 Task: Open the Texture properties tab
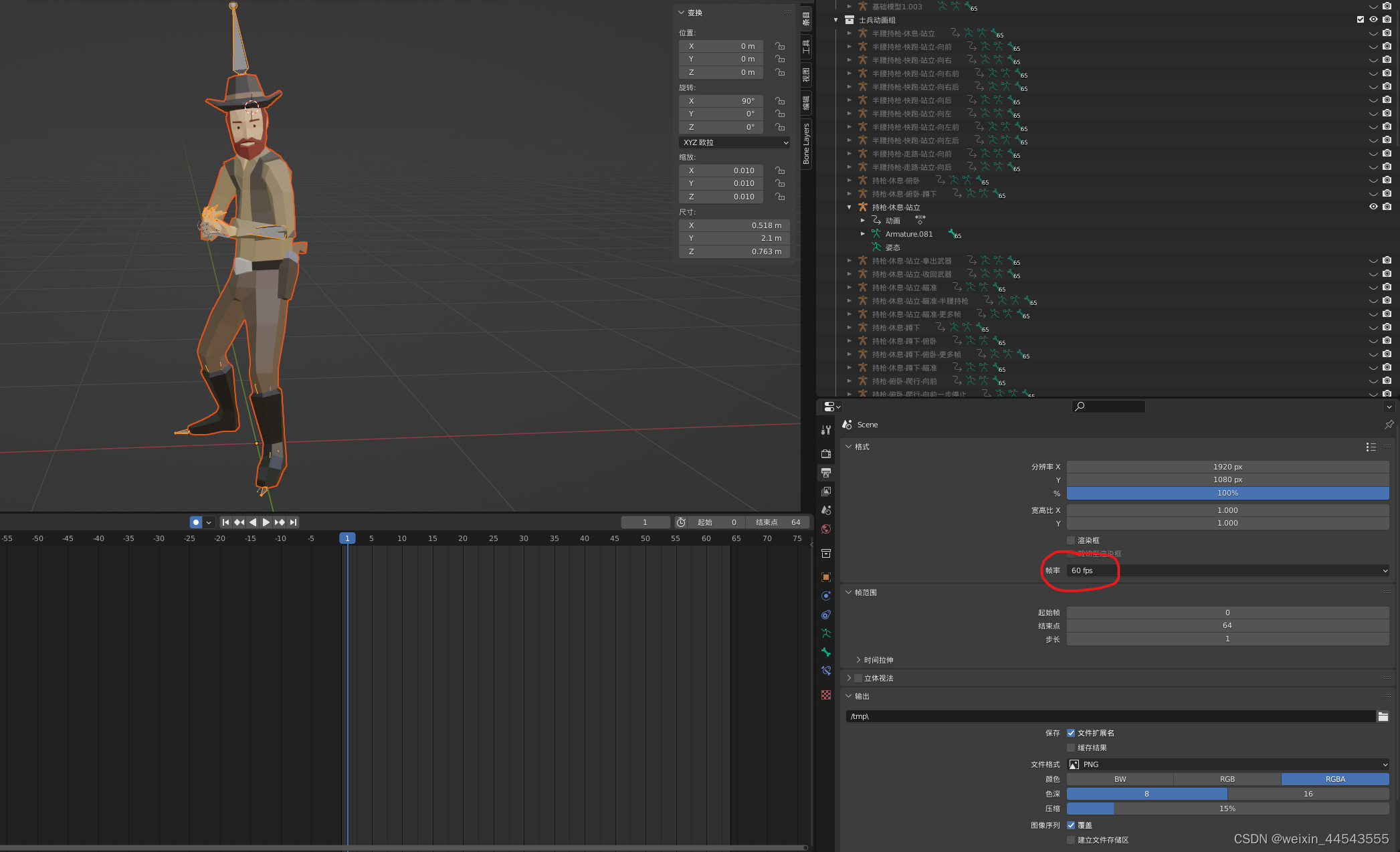(826, 695)
